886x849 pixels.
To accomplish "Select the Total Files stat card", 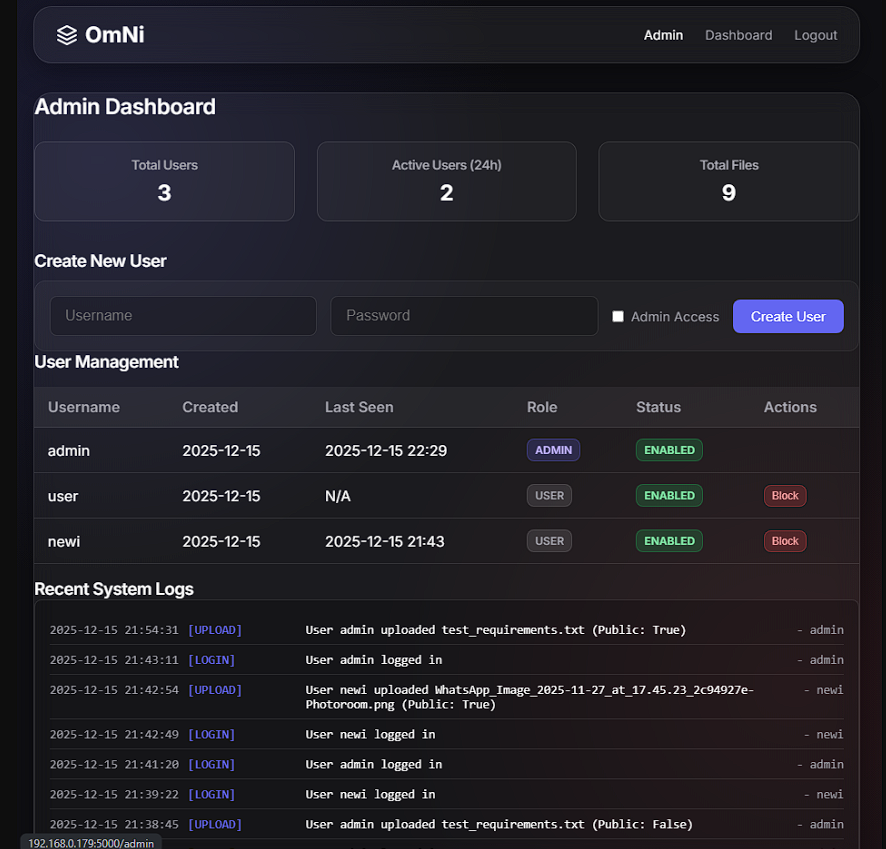I will coord(728,181).
